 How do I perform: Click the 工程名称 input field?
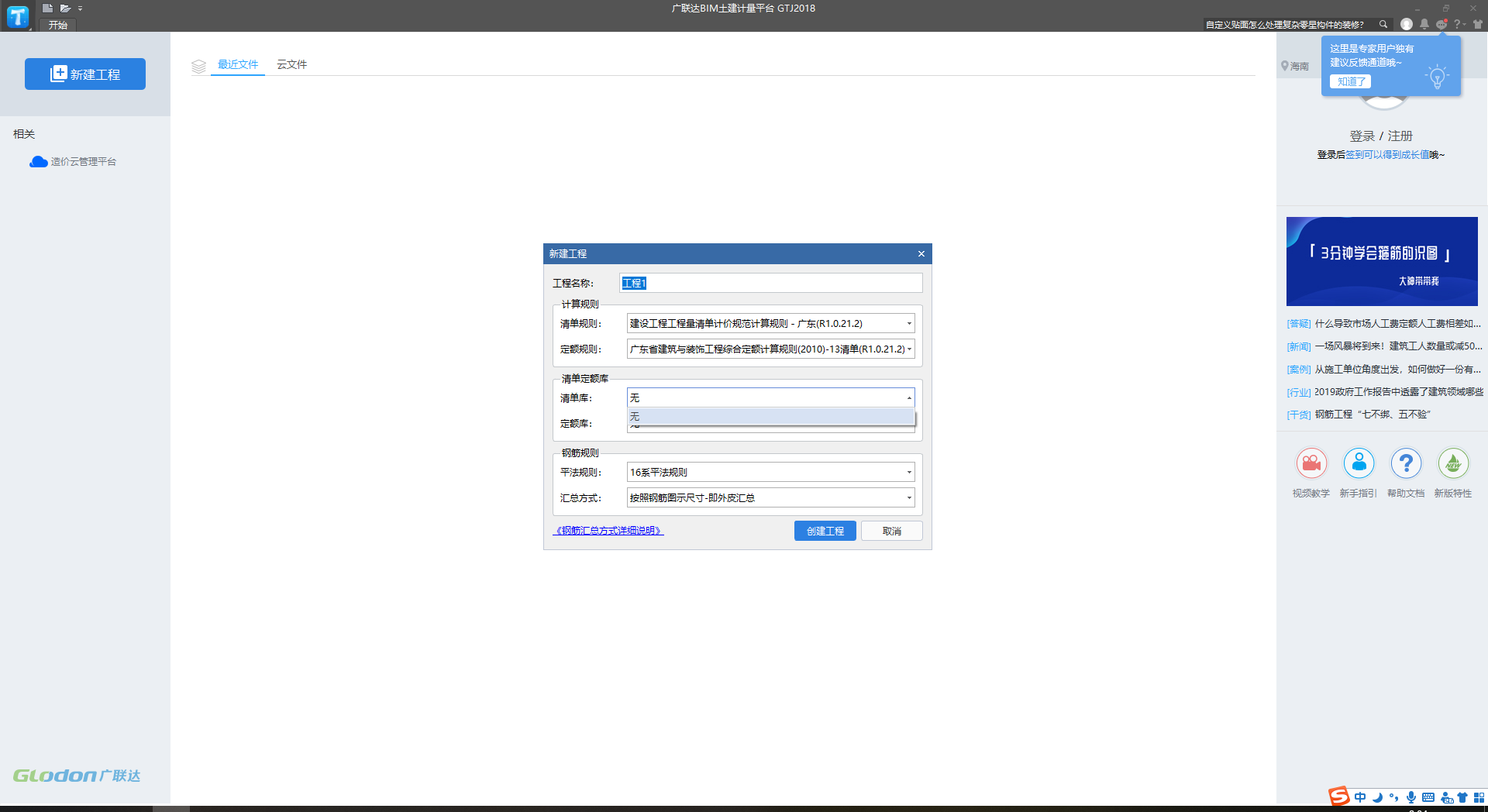[771, 283]
